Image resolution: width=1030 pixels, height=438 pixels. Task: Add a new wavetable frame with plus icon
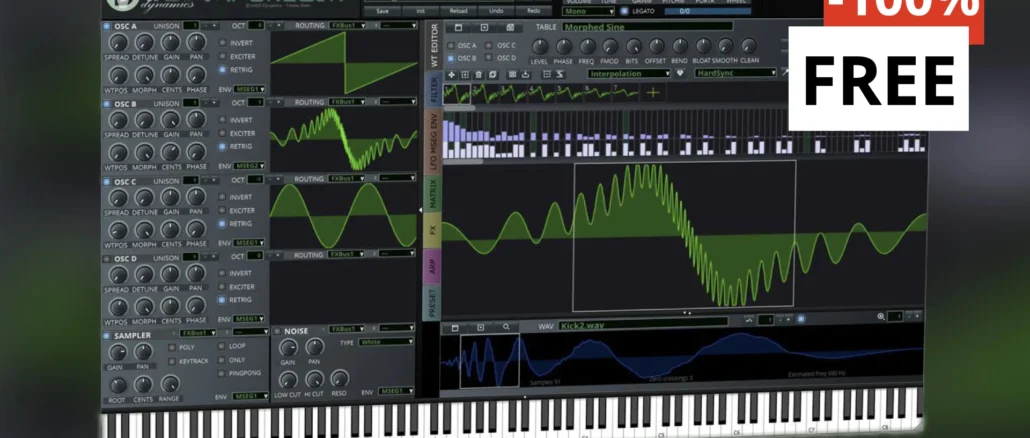pos(652,93)
